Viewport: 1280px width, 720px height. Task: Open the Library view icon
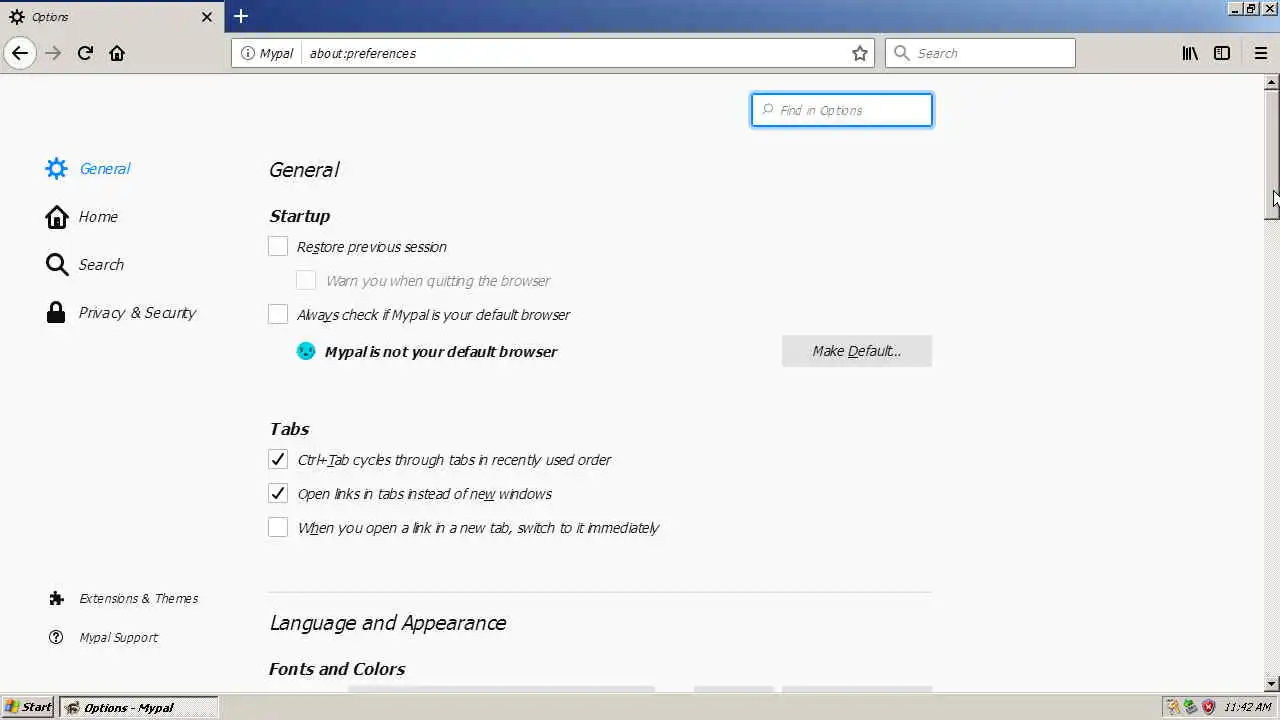[x=1190, y=53]
